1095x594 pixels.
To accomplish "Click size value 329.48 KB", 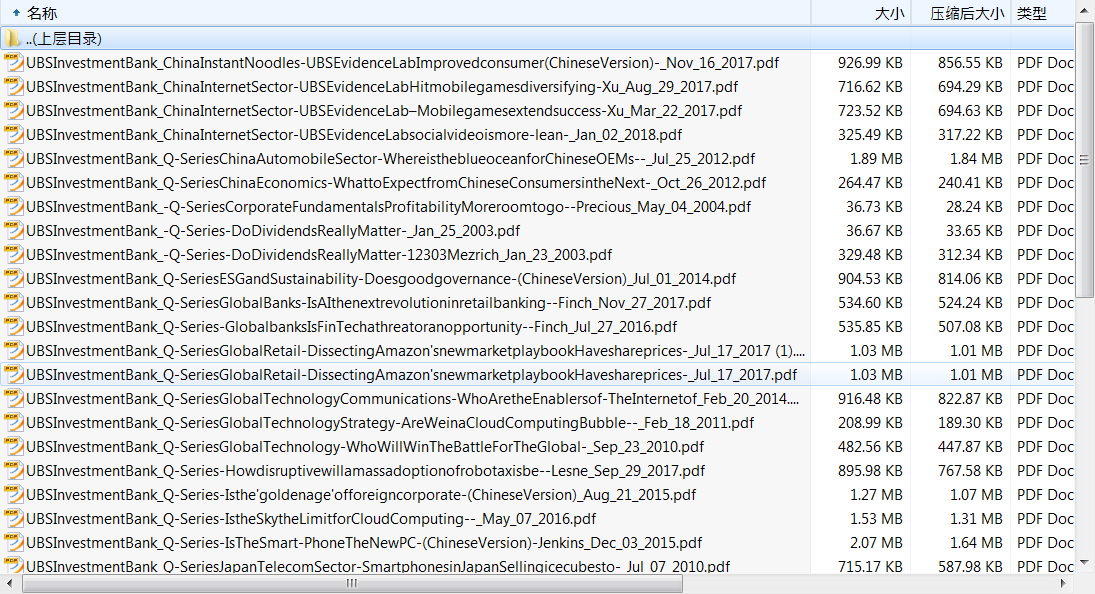I will click(x=870, y=255).
